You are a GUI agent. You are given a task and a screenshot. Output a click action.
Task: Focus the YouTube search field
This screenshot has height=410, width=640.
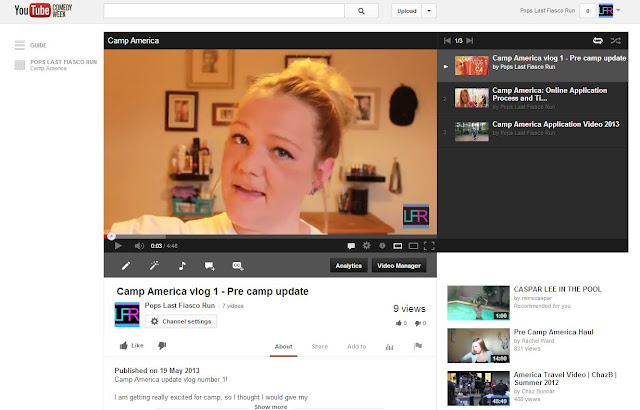pos(224,11)
